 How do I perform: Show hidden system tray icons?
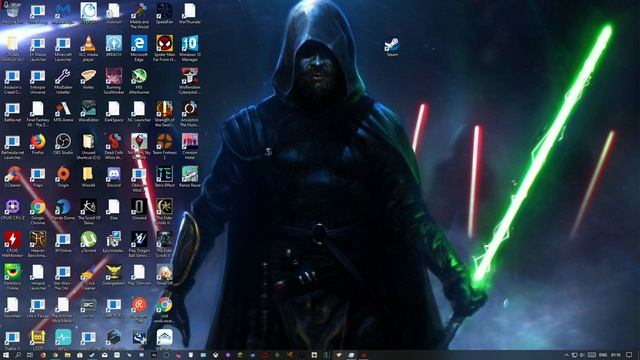pos(566,355)
